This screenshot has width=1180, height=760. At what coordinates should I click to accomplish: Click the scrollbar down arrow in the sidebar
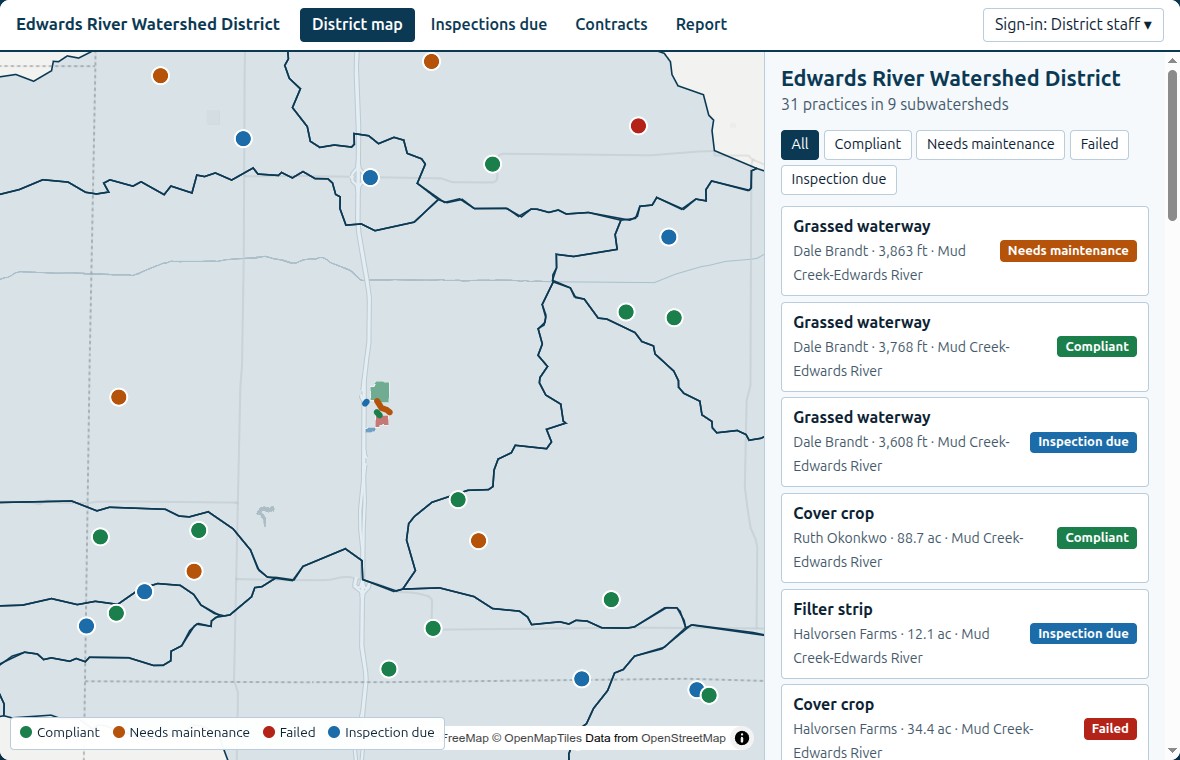[x=1172, y=752]
